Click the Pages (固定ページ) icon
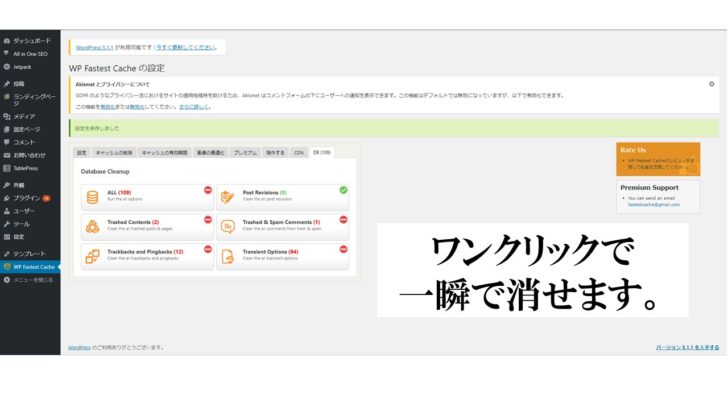The width and height of the screenshot is (728, 410). coord(6,130)
